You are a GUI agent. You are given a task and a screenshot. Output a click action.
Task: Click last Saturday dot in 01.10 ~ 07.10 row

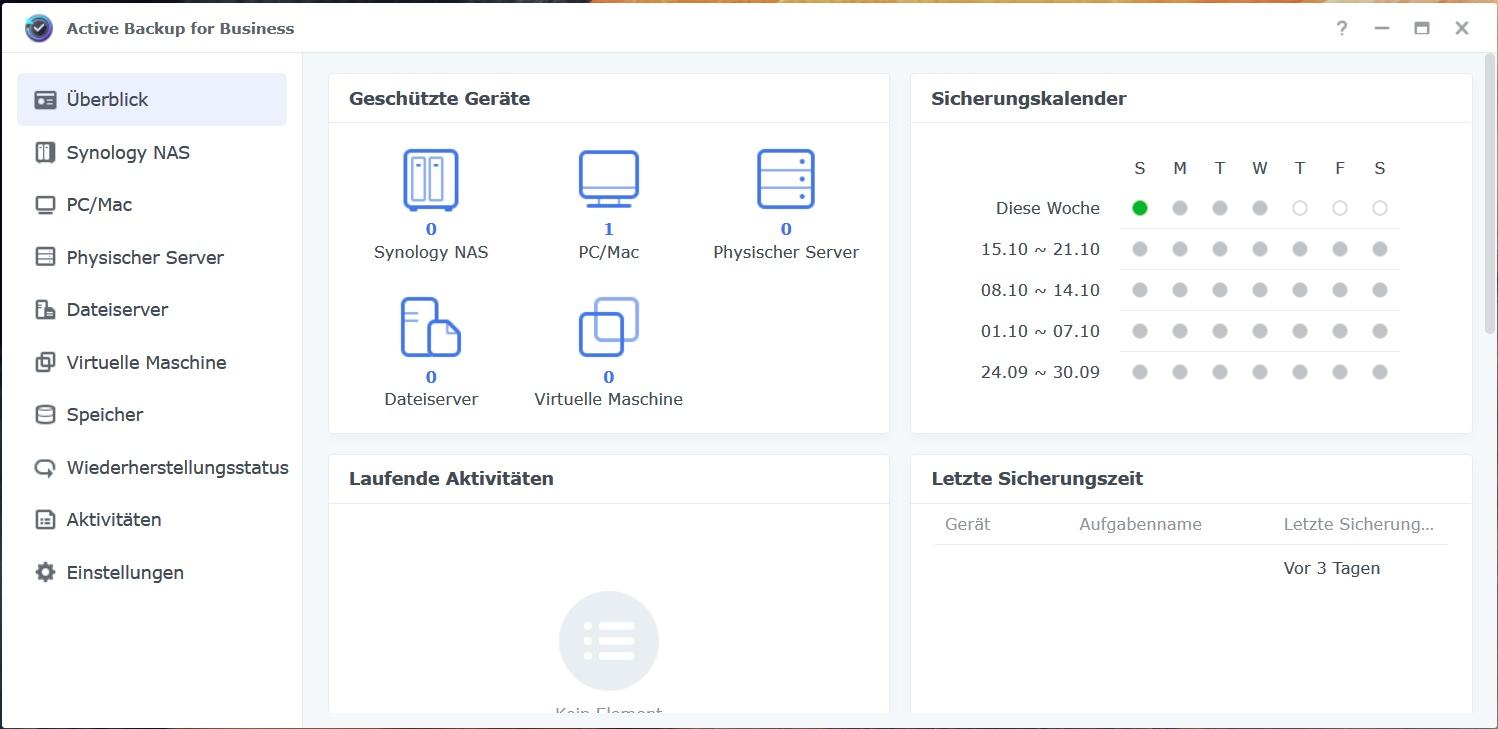[x=1380, y=331]
